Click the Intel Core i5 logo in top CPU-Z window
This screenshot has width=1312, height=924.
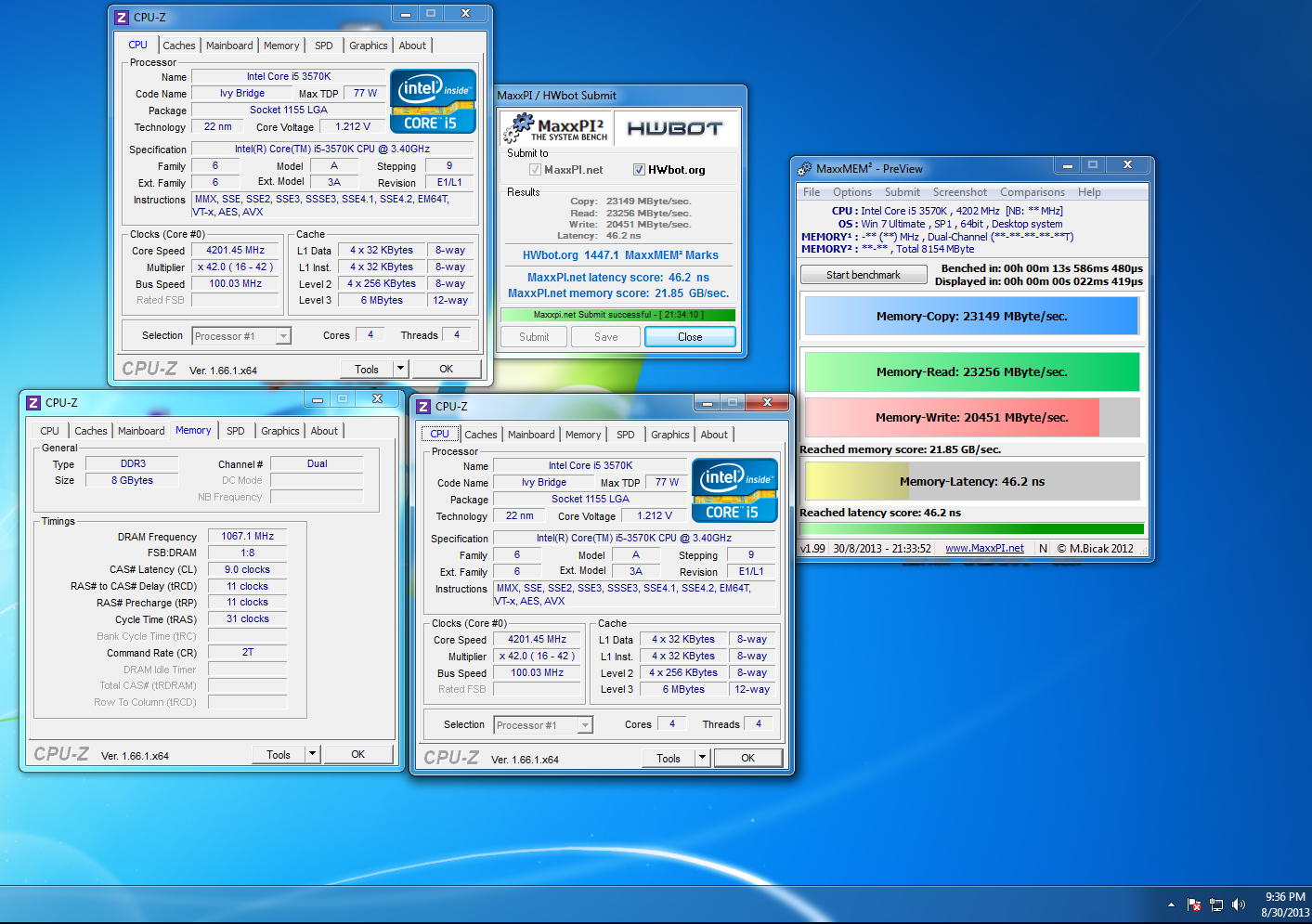(433, 101)
